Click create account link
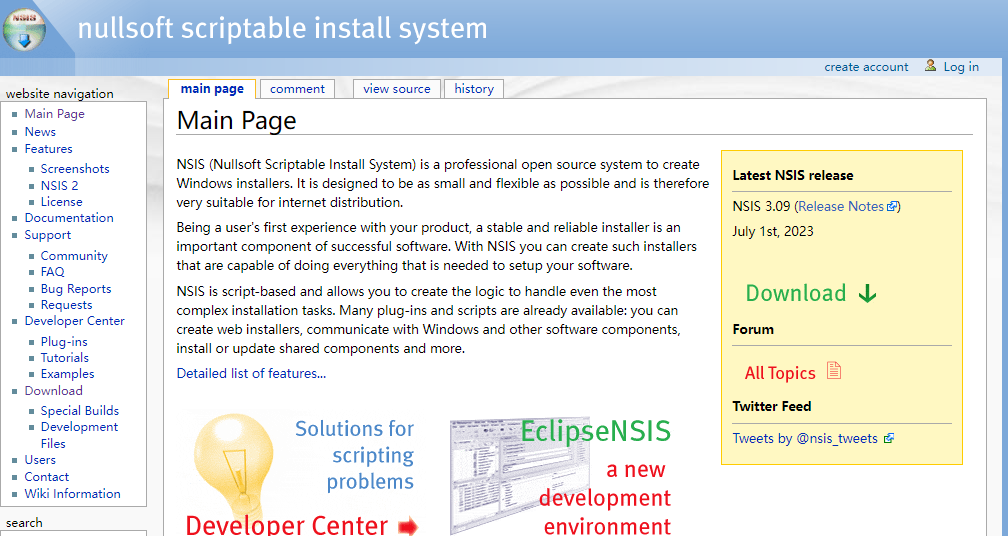This screenshot has height=536, width=1008. [x=866, y=67]
